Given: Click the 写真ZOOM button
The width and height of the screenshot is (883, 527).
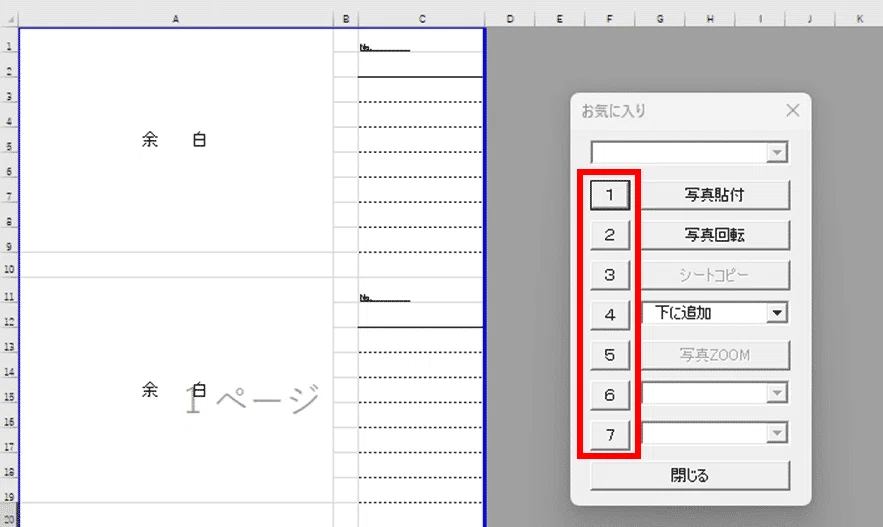Looking at the screenshot, I should coord(715,355).
